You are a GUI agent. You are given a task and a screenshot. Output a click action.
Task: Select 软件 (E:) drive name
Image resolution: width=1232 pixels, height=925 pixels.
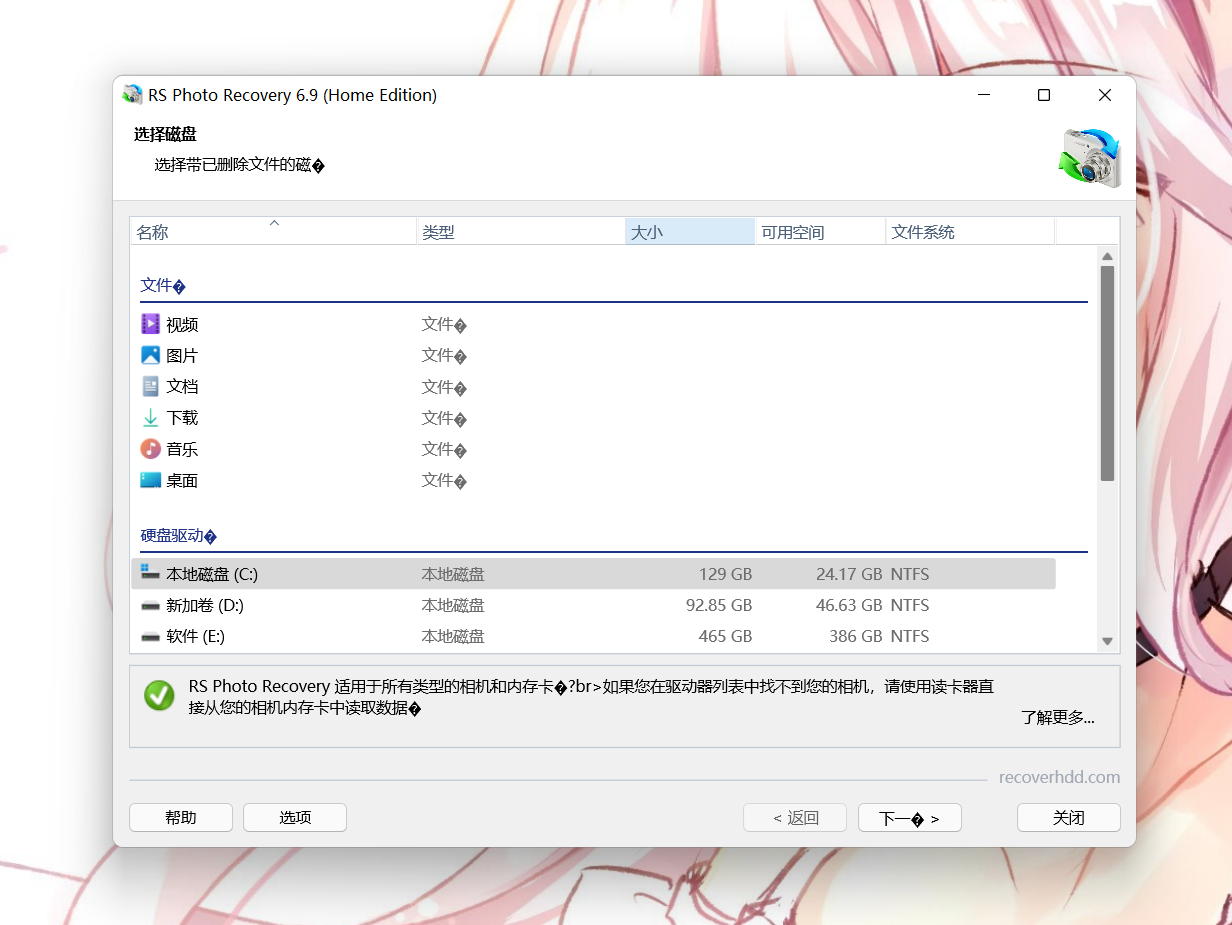[x=195, y=636]
